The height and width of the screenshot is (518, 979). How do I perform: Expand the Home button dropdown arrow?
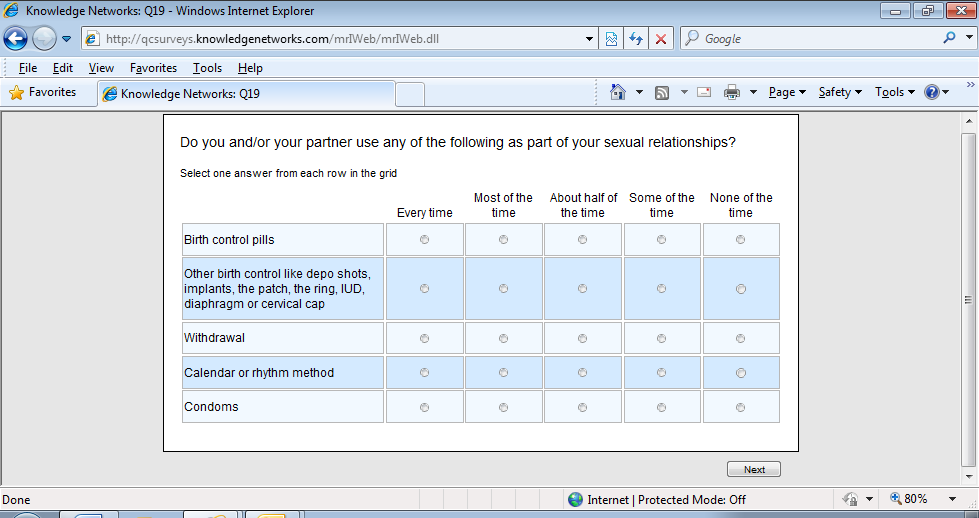point(639,92)
